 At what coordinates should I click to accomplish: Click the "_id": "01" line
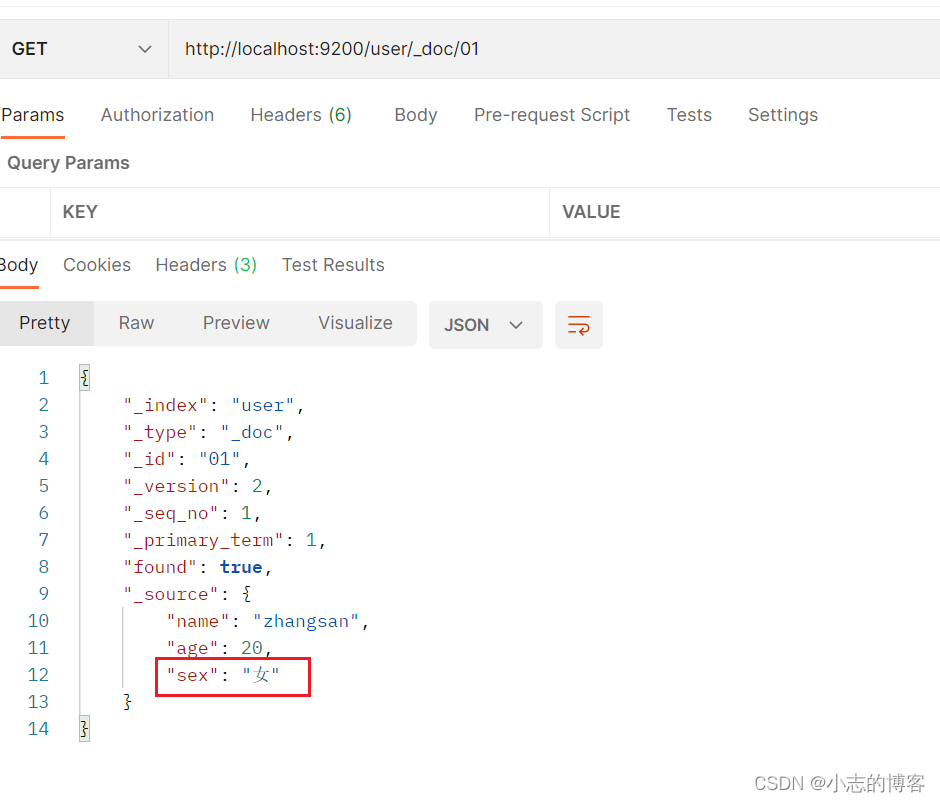coord(187,459)
